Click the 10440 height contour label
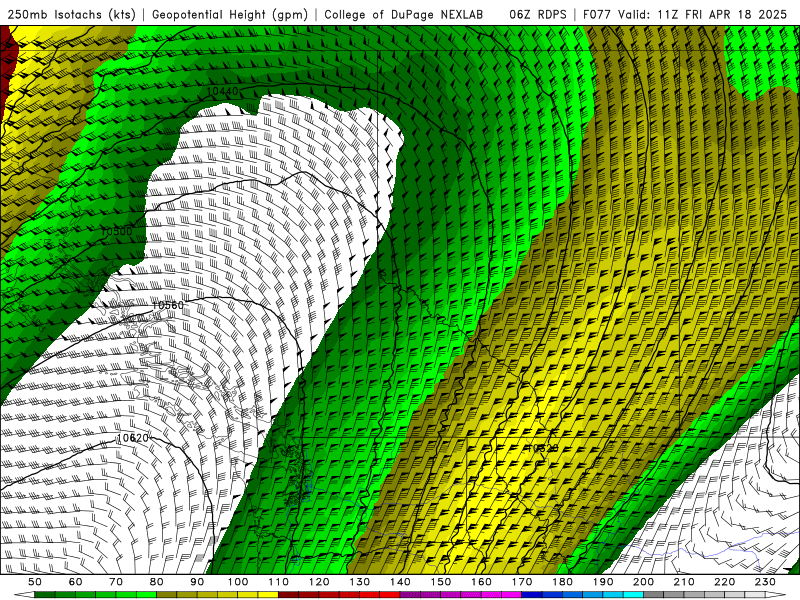The height and width of the screenshot is (600, 800). coord(222,91)
